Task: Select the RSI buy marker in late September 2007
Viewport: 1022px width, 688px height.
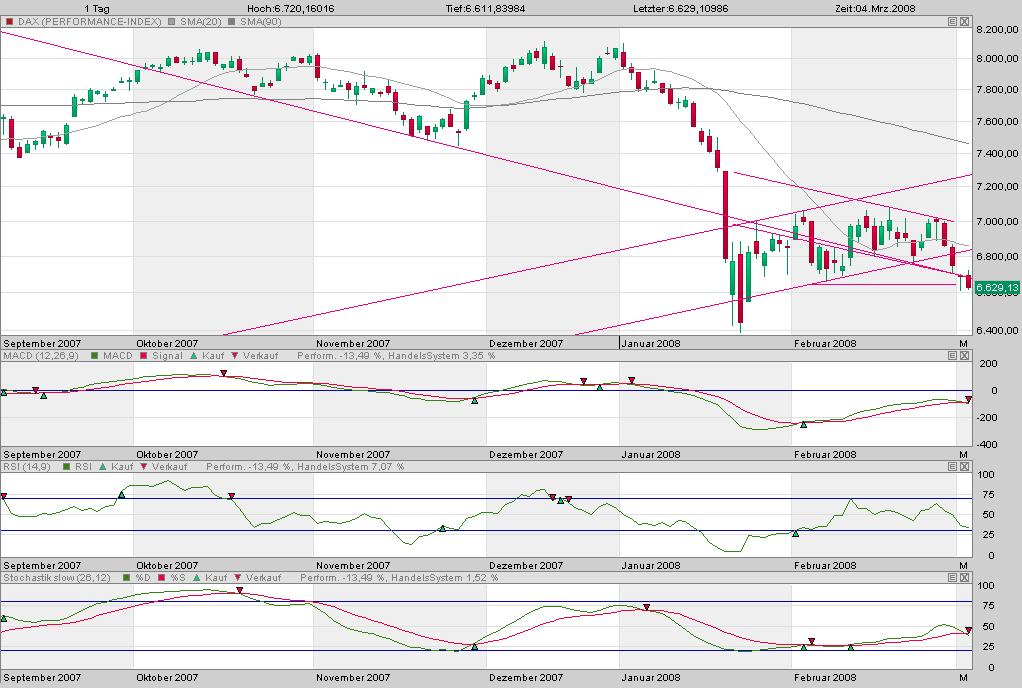Action: pos(121,495)
